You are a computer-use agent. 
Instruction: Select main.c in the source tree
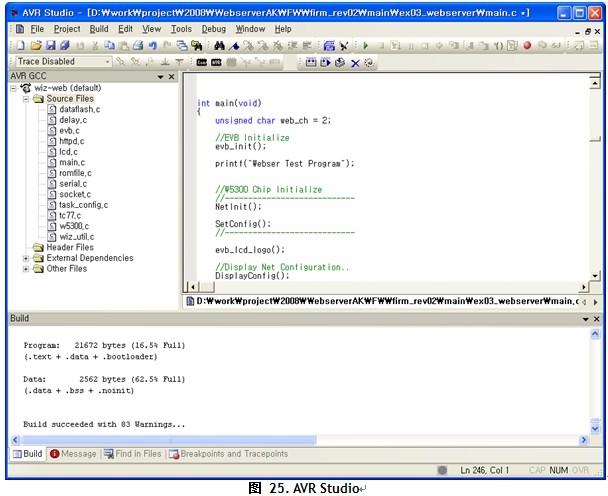click(x=71, y=162)
